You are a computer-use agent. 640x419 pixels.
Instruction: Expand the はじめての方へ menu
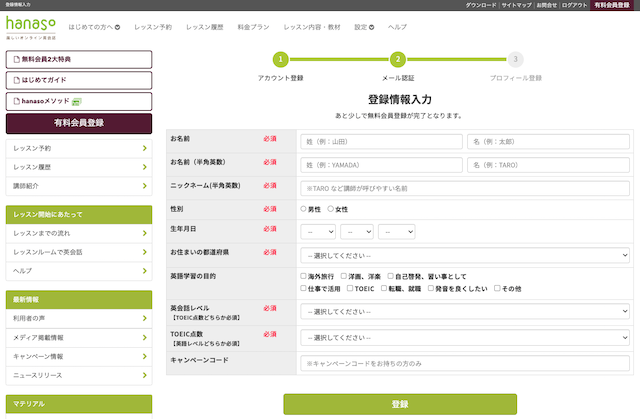[94, 27]
